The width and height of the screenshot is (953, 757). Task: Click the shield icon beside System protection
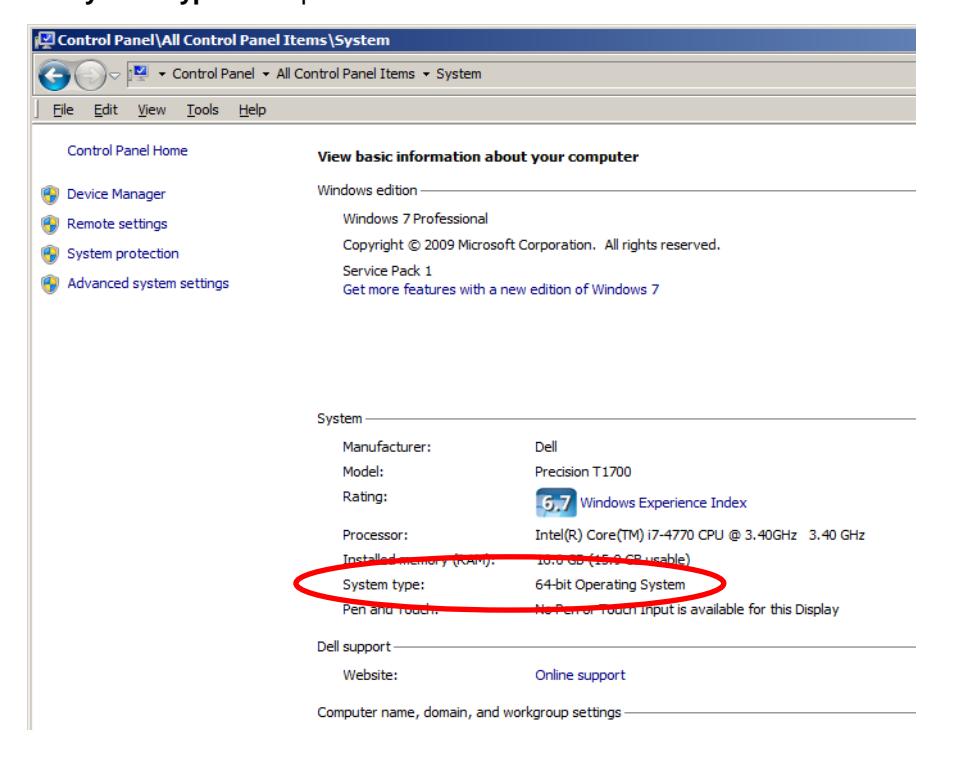50,254
